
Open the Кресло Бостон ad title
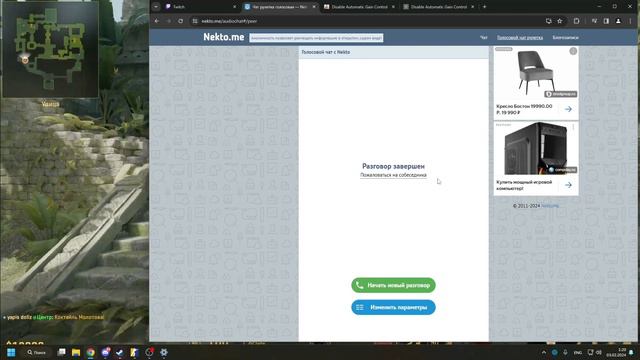(524, 109)
